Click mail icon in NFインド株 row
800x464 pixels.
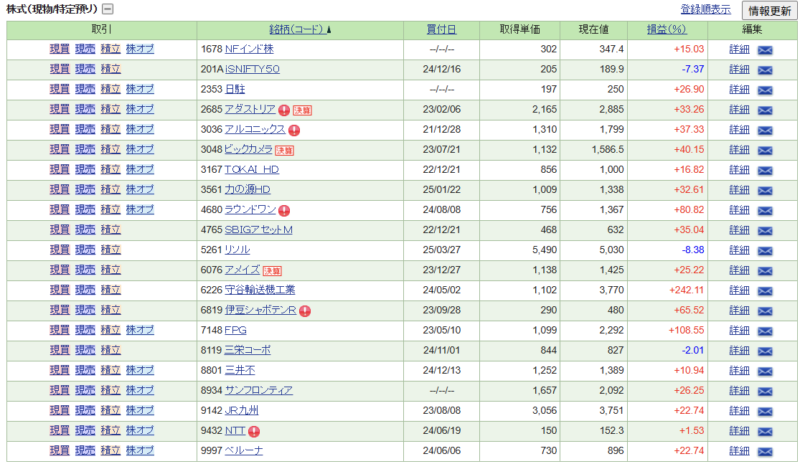765,50
